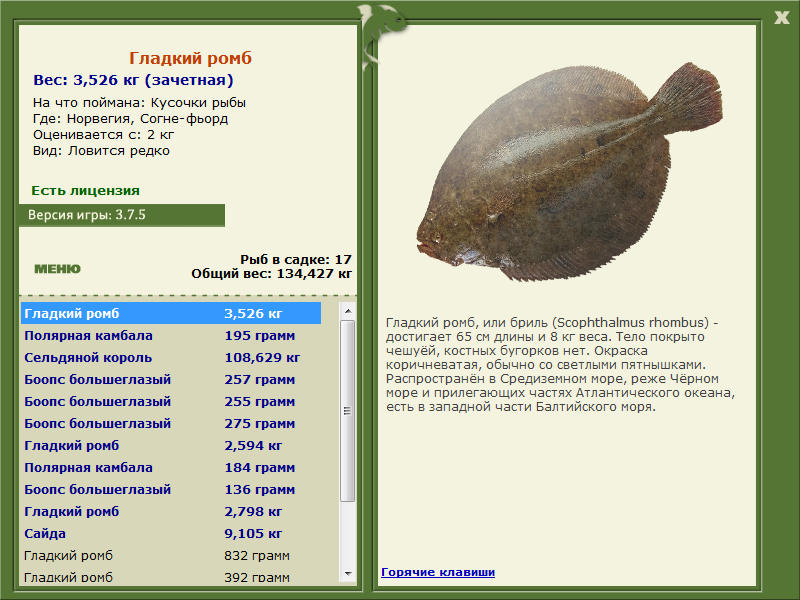Click the Вес: 3,526 кг (зачетная) text
Screen dimensions: 800x600
(133, 80)
